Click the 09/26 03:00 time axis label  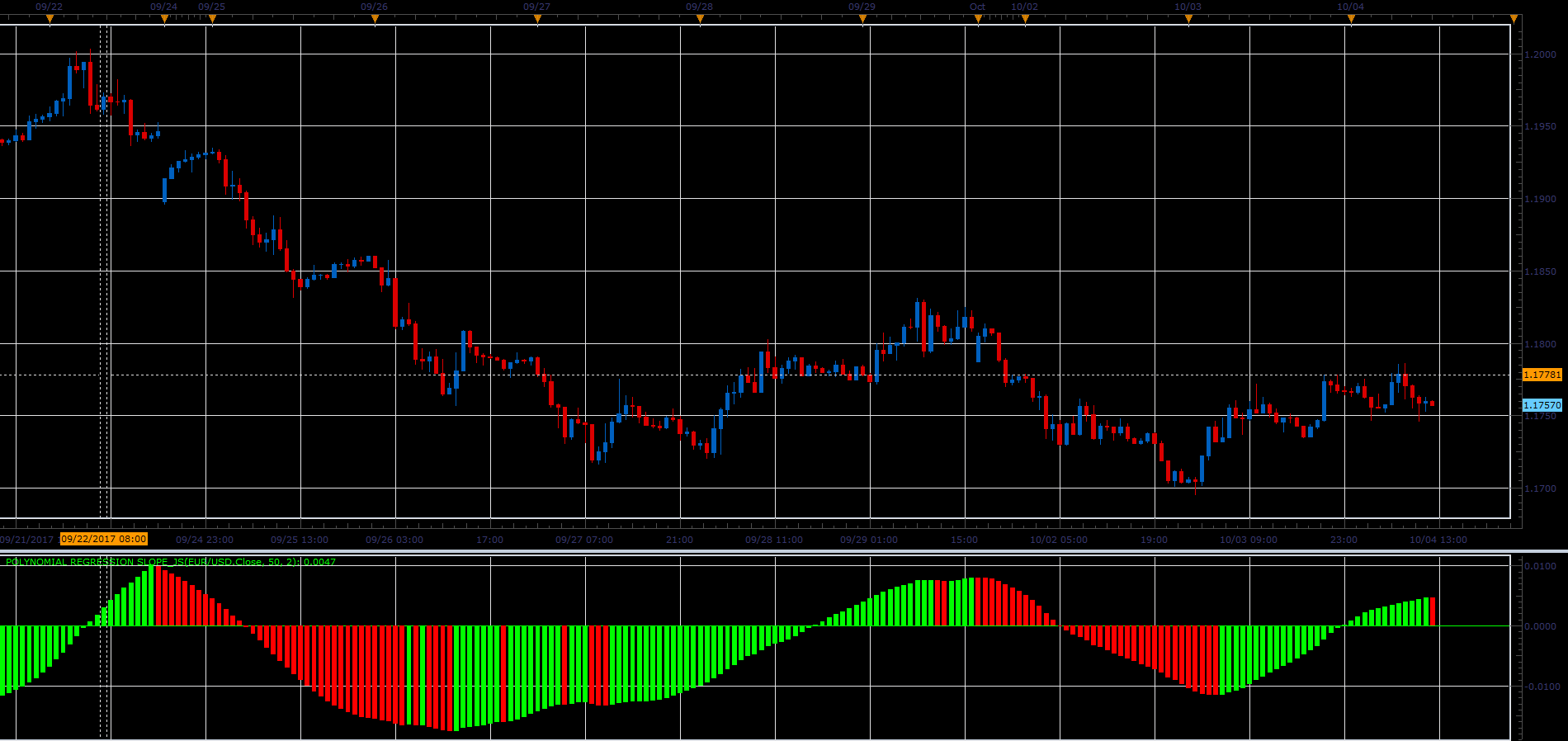pos(394,540)
